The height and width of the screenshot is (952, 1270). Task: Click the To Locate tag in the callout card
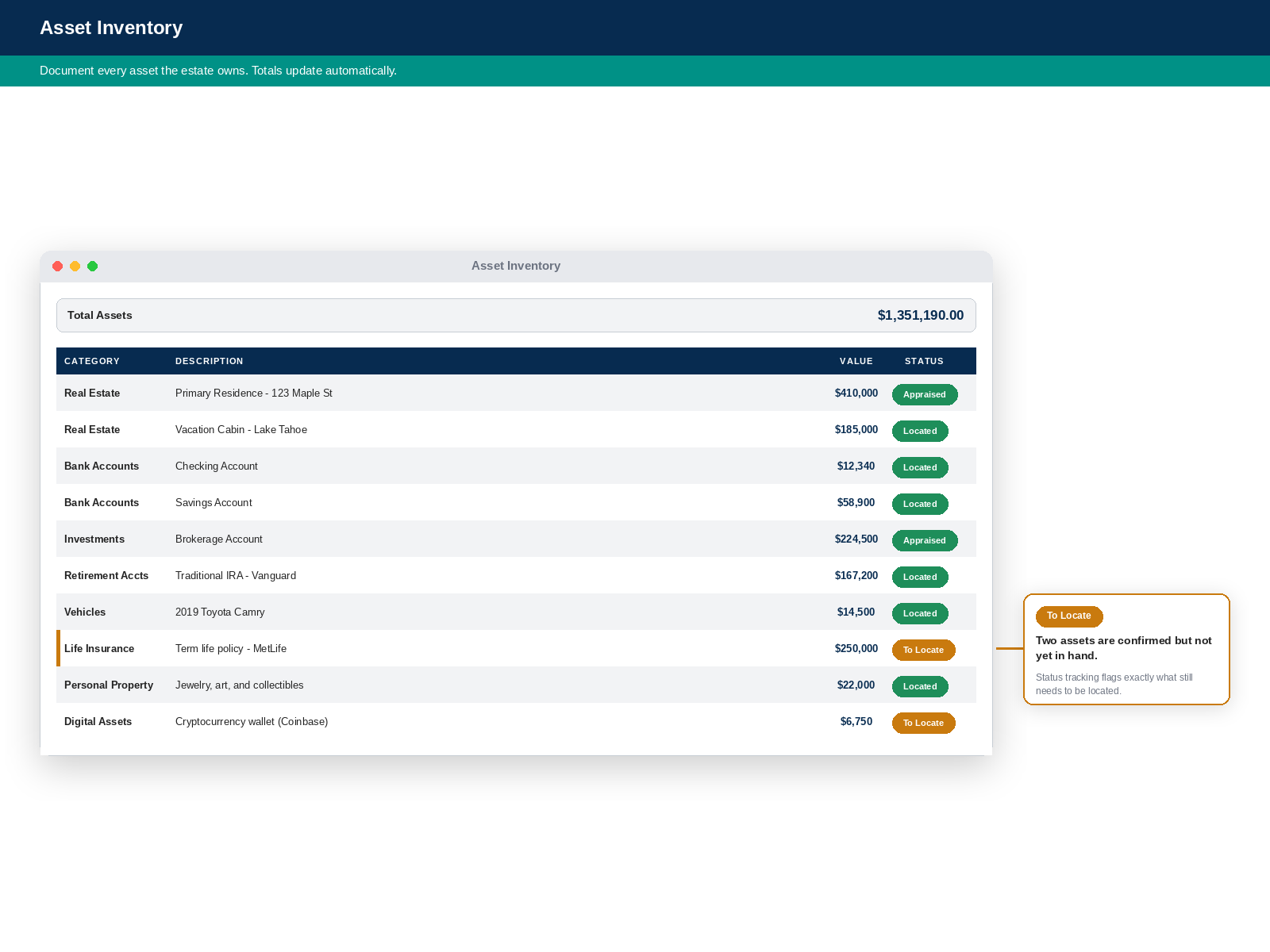coord(1069,616)
